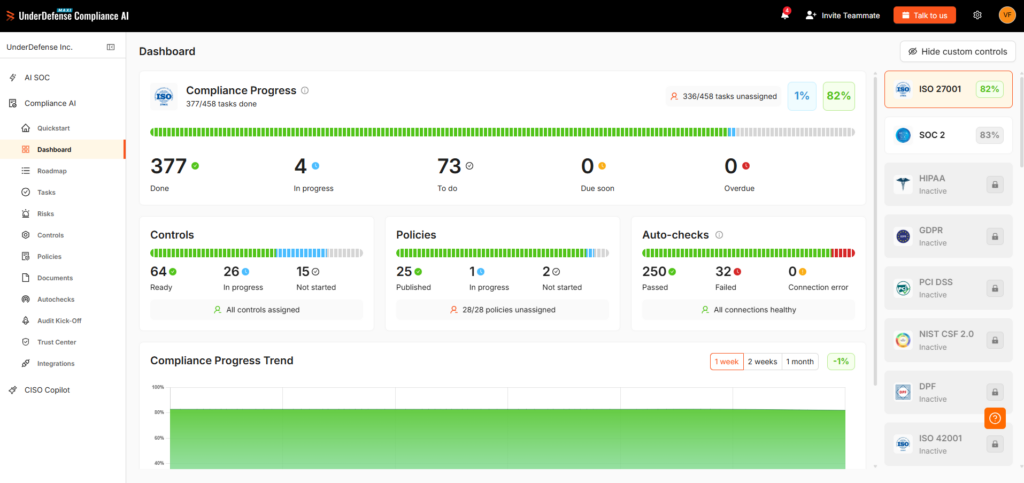The width and height of the screenshot is (1024, 483).
Task: Click the Autochecks icon in sidebar
Action: [25, 299]
